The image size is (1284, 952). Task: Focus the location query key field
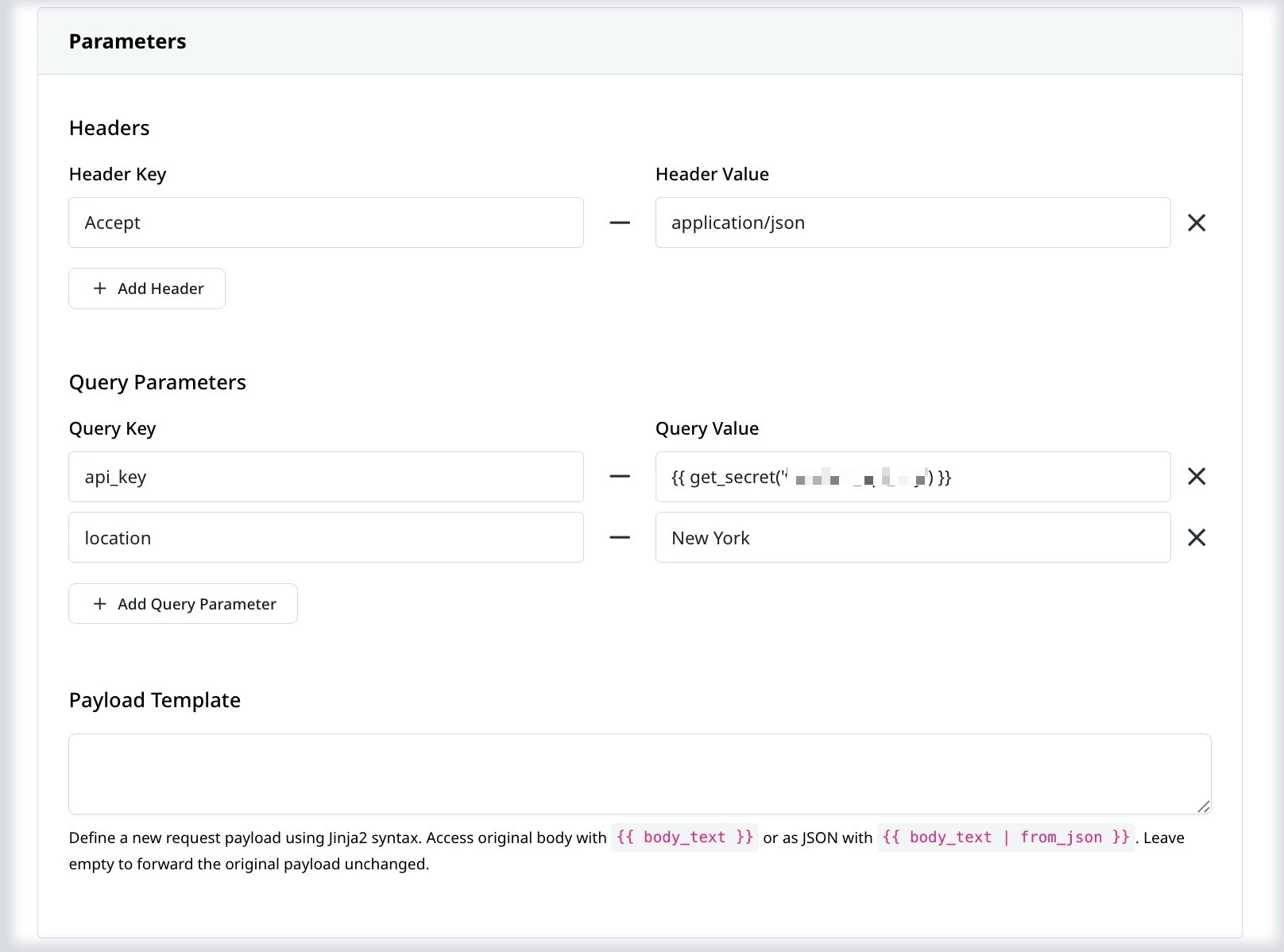click(x=326, y=538)
